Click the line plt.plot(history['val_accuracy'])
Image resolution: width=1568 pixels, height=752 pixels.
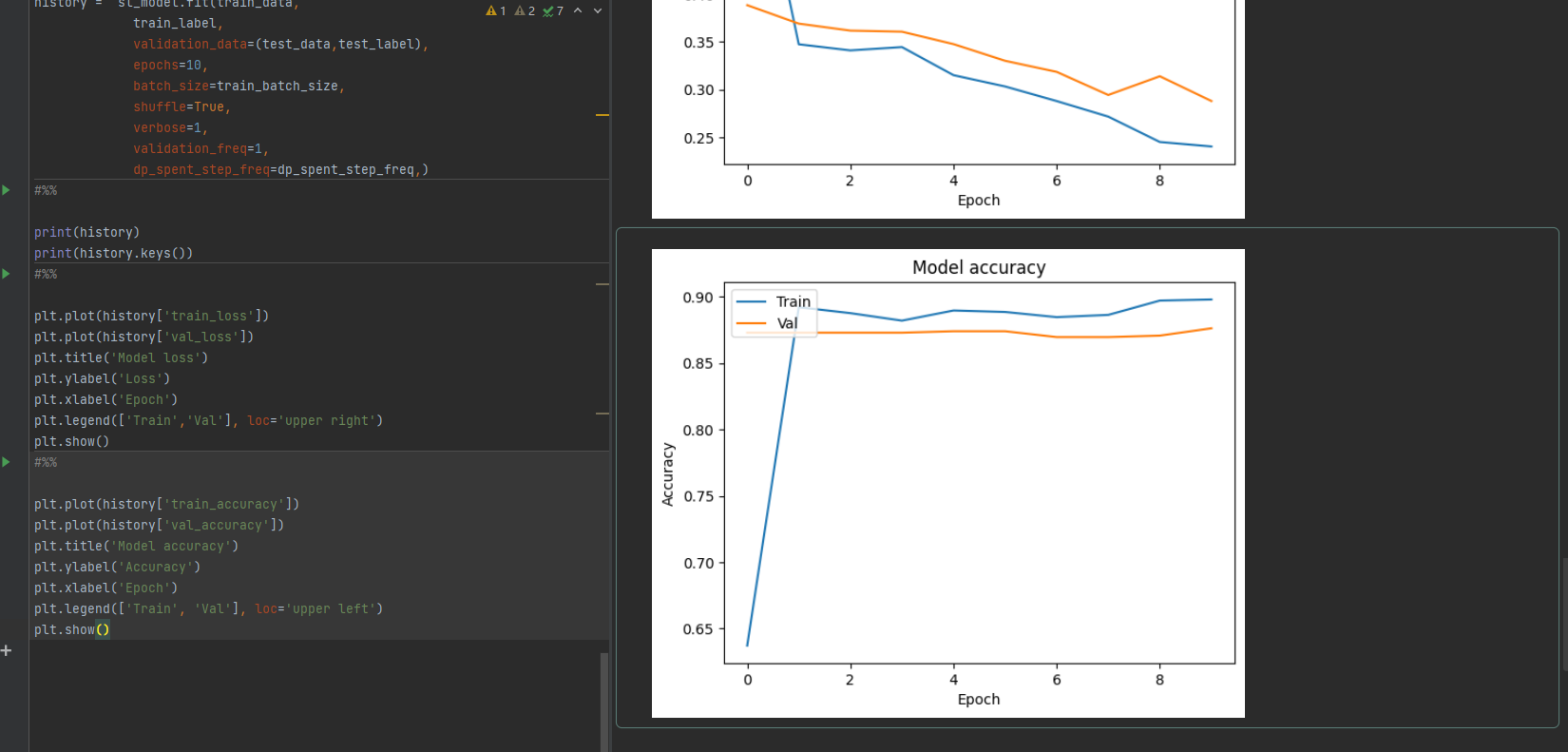tap(160, 525)
